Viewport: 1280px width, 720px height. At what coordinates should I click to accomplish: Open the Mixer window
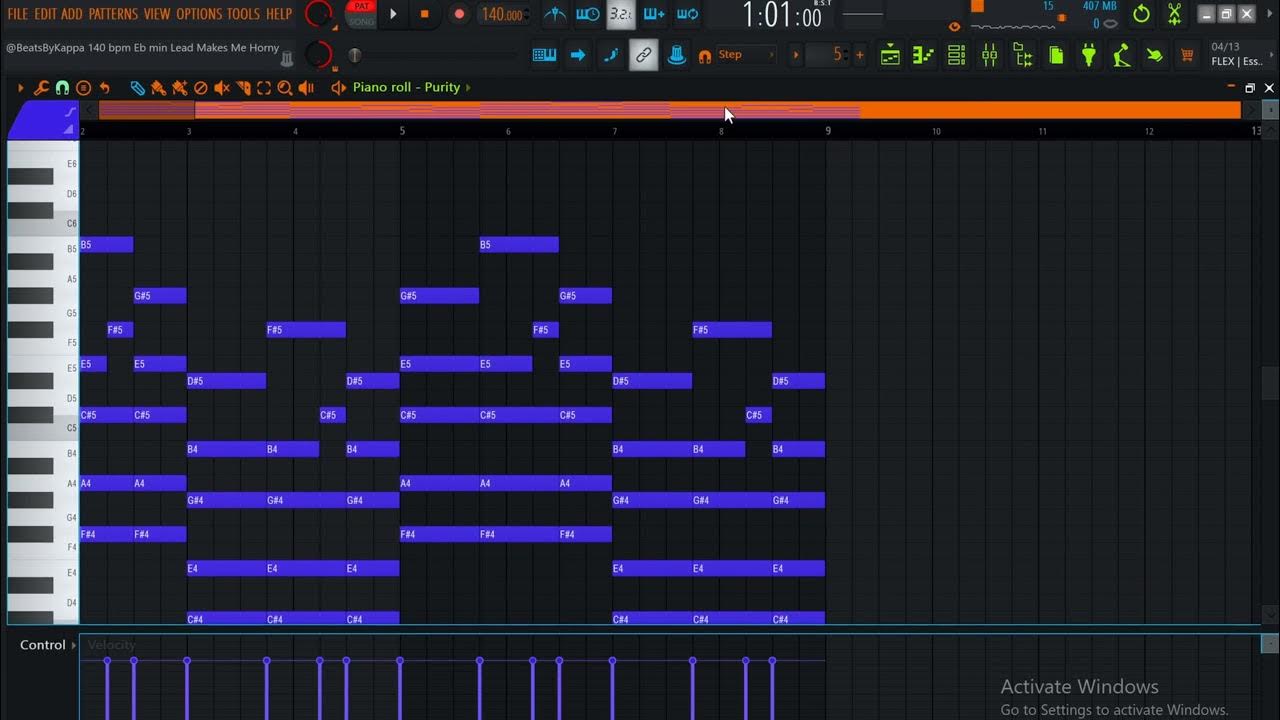(x=989, y=55)
